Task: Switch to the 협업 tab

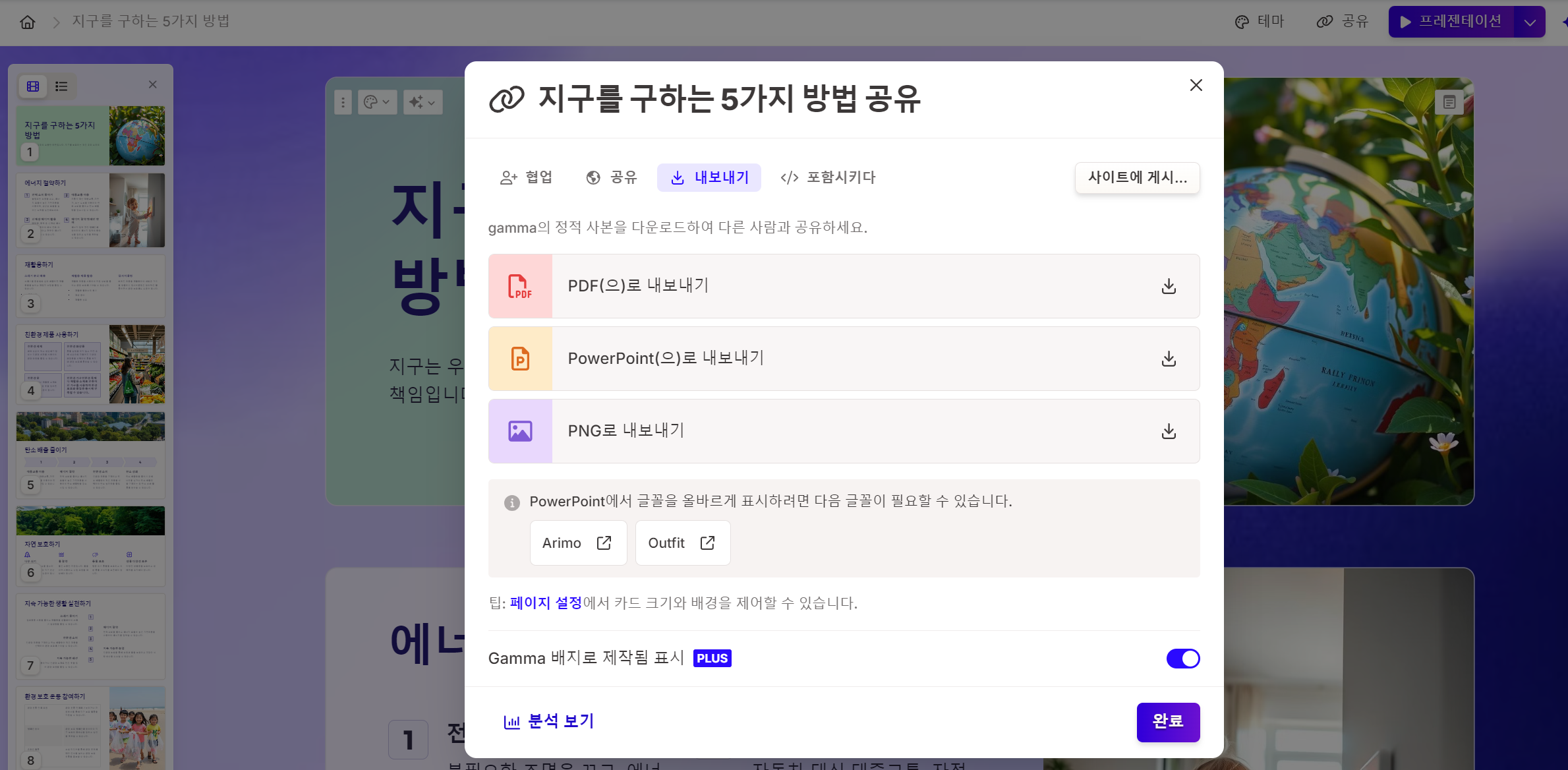Action: click(x=526, y=177)
